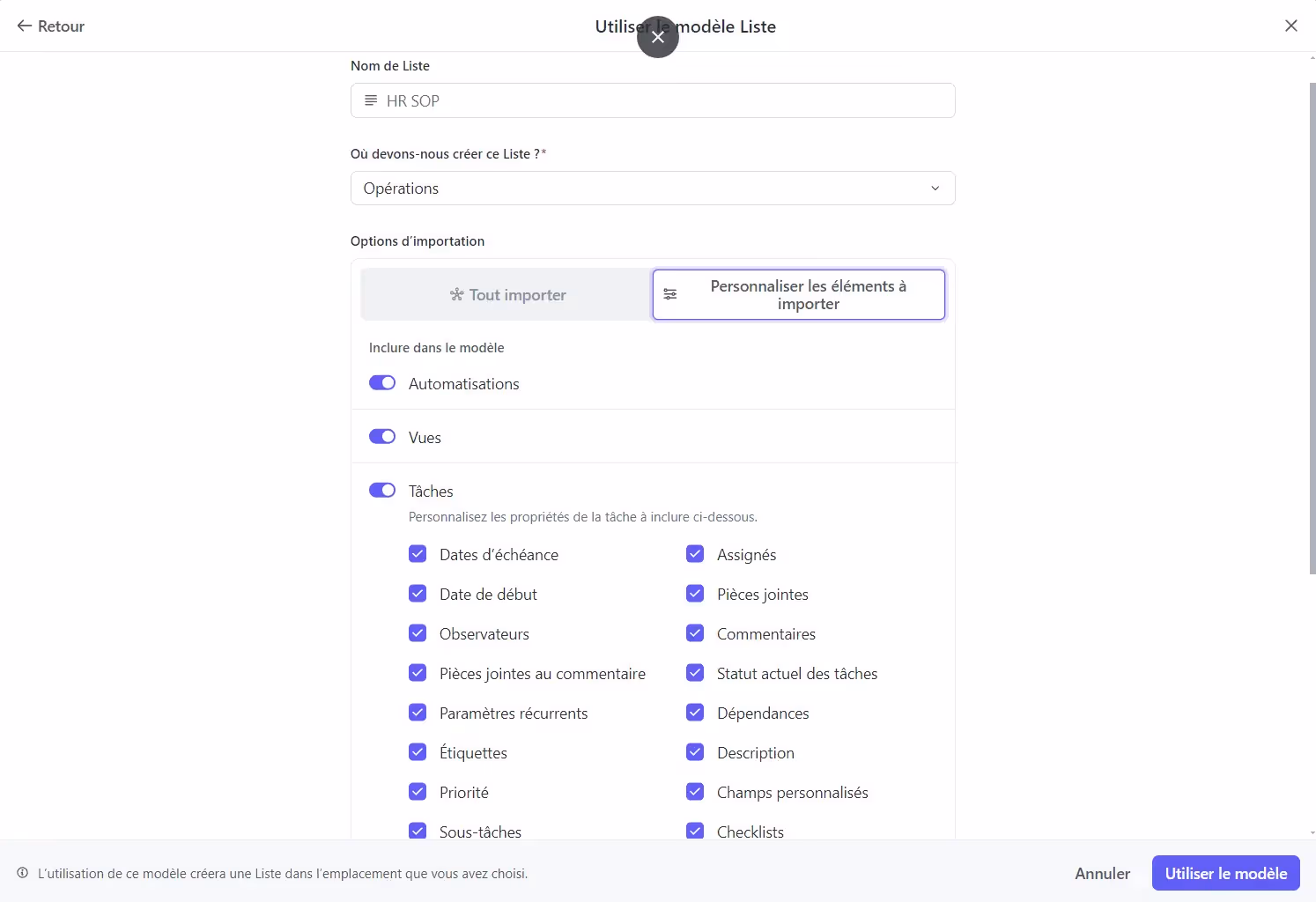Disable the Automatisations toggle
The height and width of the screenshot is (902, 1316).
pos(382,382)
